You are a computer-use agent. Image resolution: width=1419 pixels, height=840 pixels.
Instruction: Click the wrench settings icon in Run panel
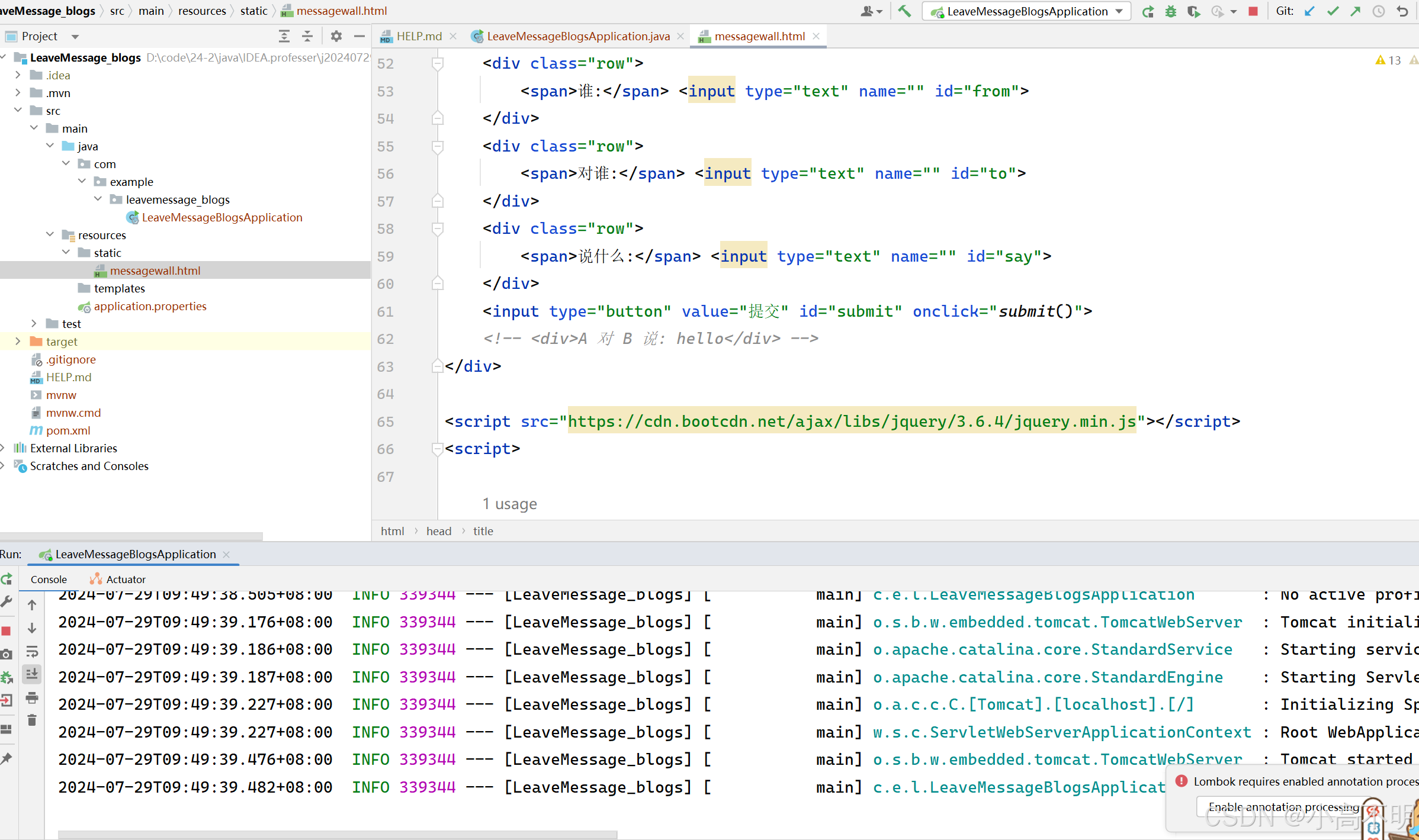coord(7,602)
